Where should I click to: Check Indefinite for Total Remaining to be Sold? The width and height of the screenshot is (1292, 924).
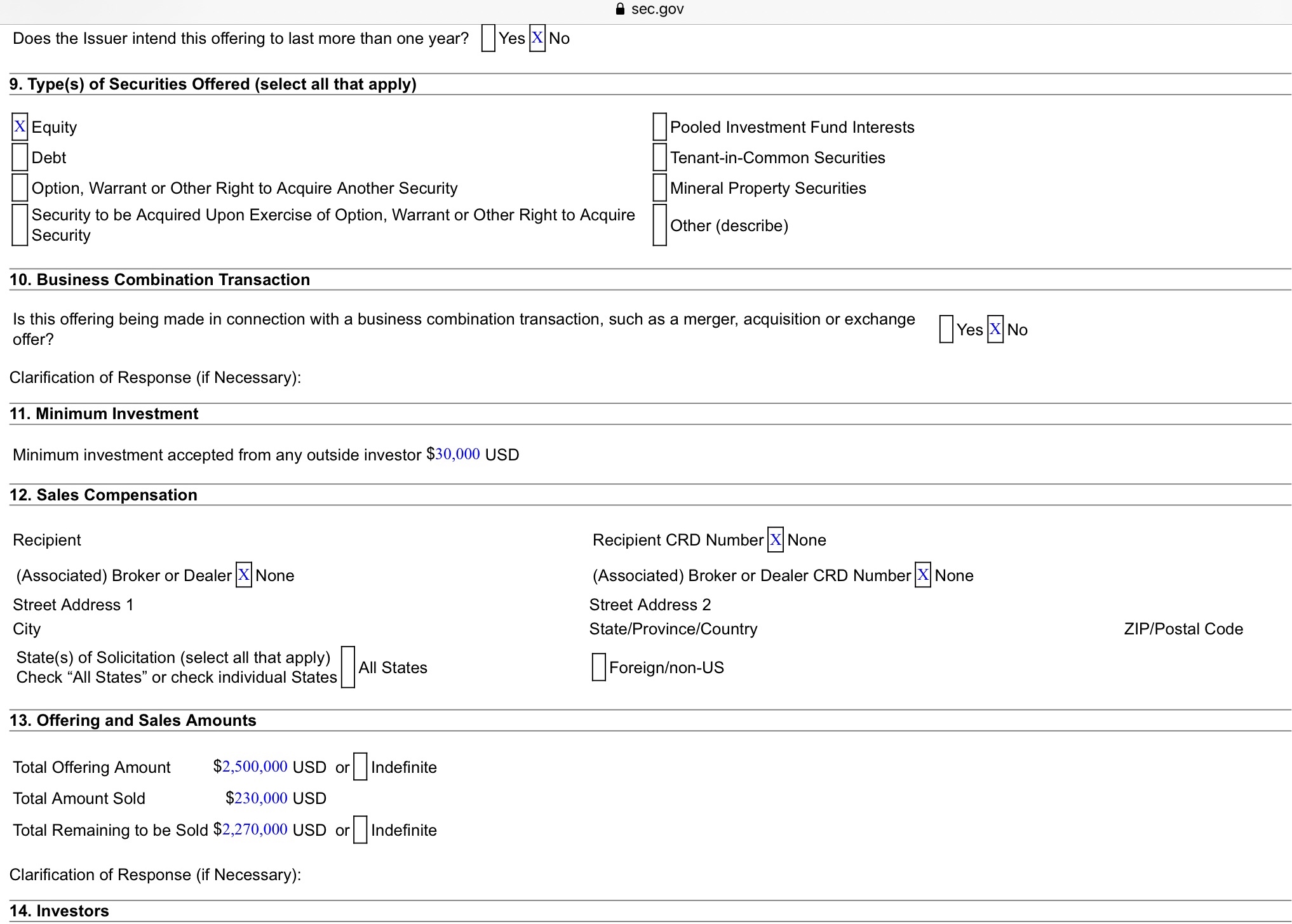(x=360, y=829)
